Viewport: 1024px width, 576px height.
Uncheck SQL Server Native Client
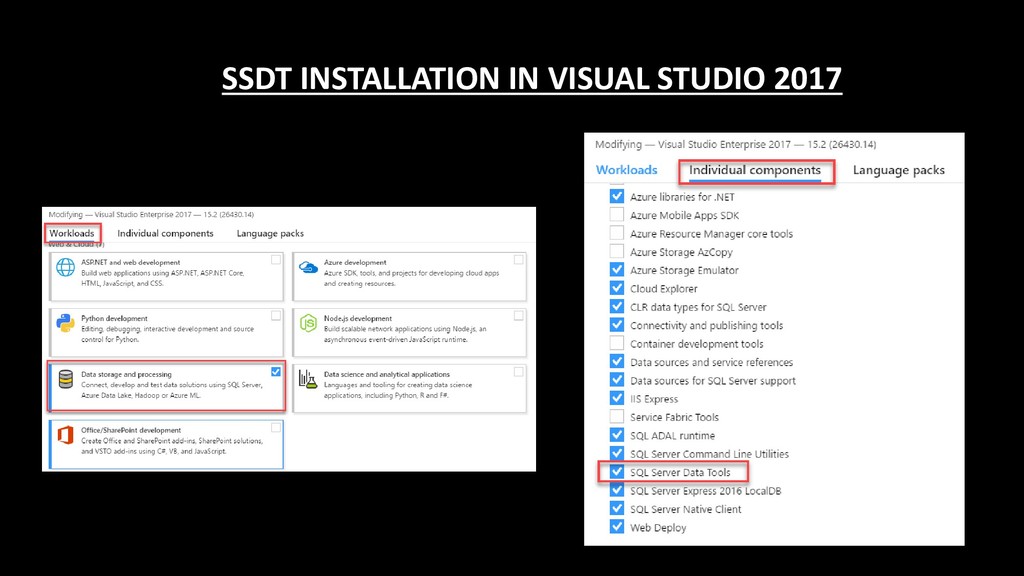[616, 508]
